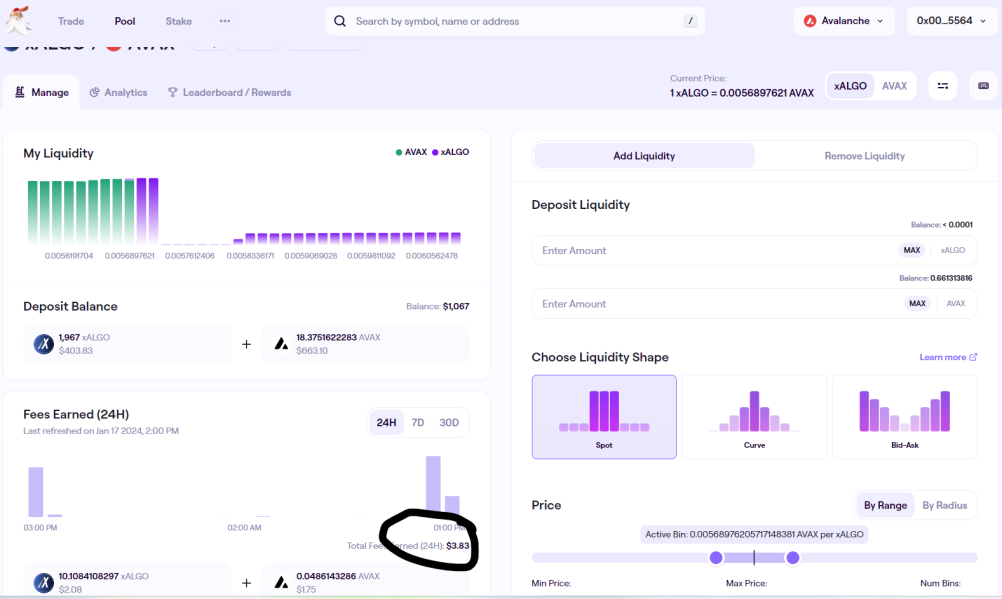
Task: Click the Learn more external-link icon
Action: pyautogui.click(x=973, y=357)
